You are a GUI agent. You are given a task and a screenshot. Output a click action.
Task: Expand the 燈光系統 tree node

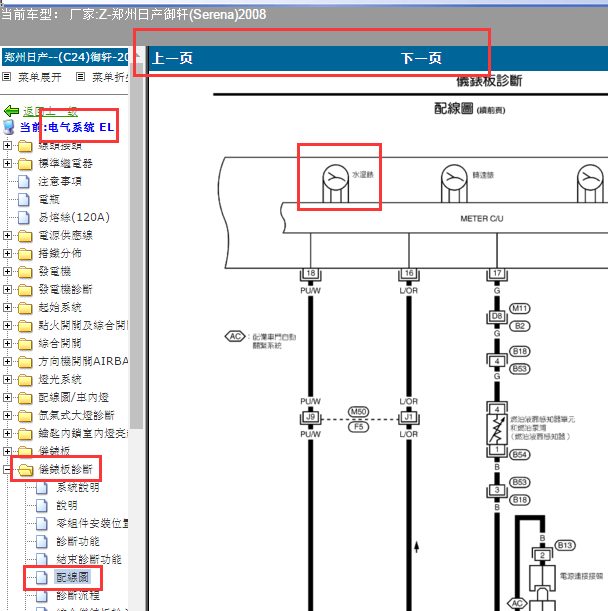7,379
